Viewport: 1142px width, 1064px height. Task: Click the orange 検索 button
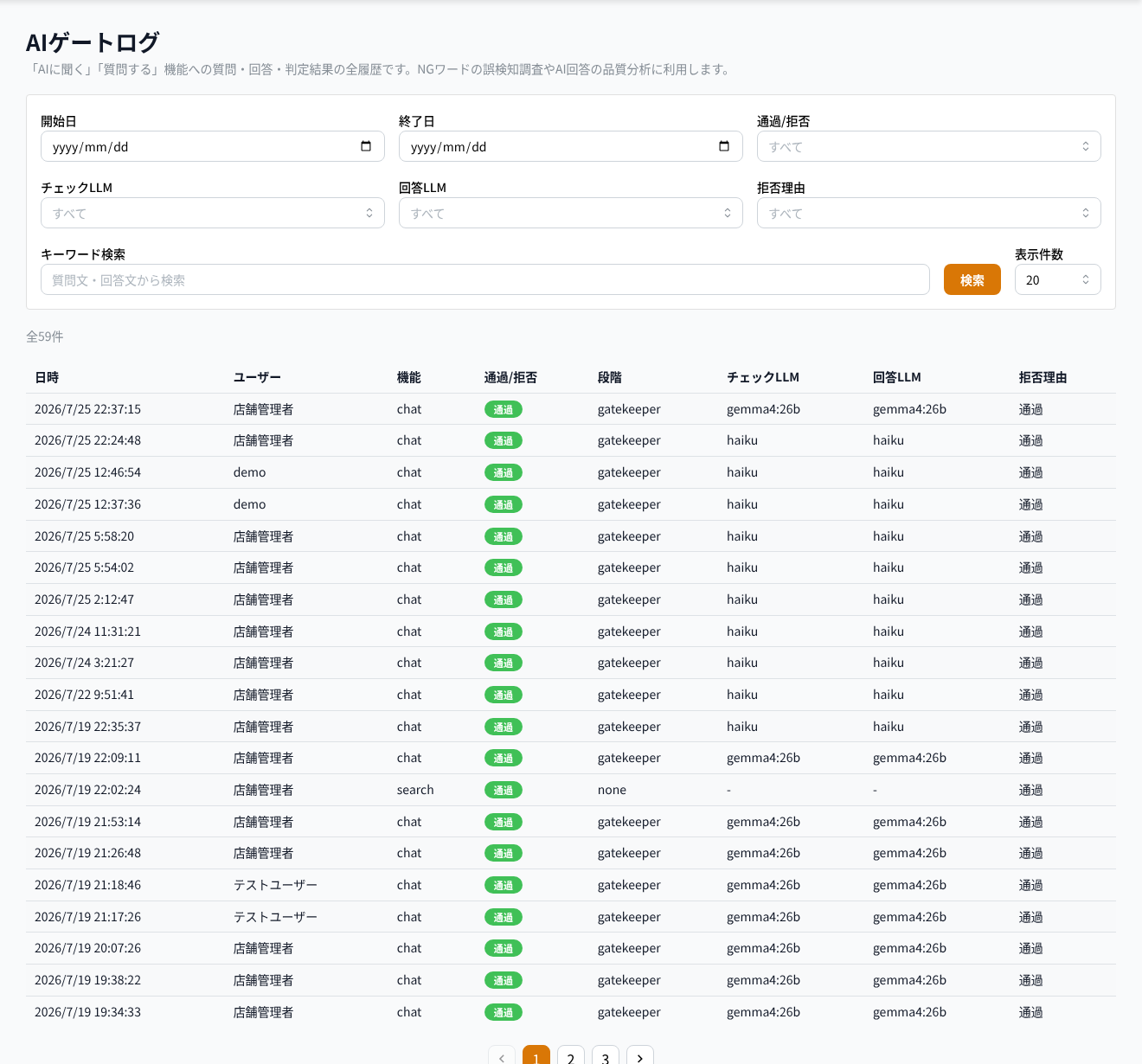[972, 279]
